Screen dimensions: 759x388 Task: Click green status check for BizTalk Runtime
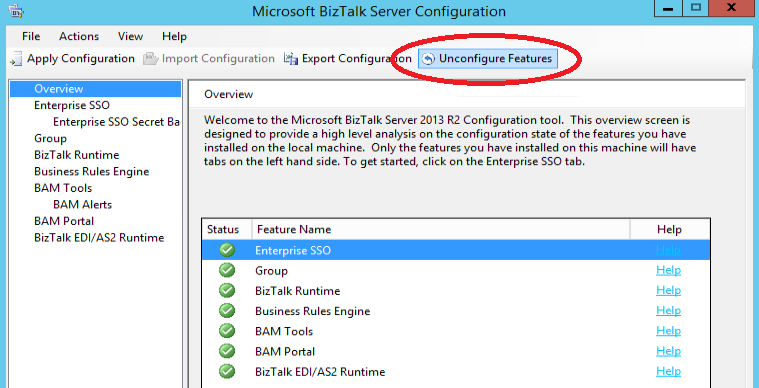(x=227, y=291)
